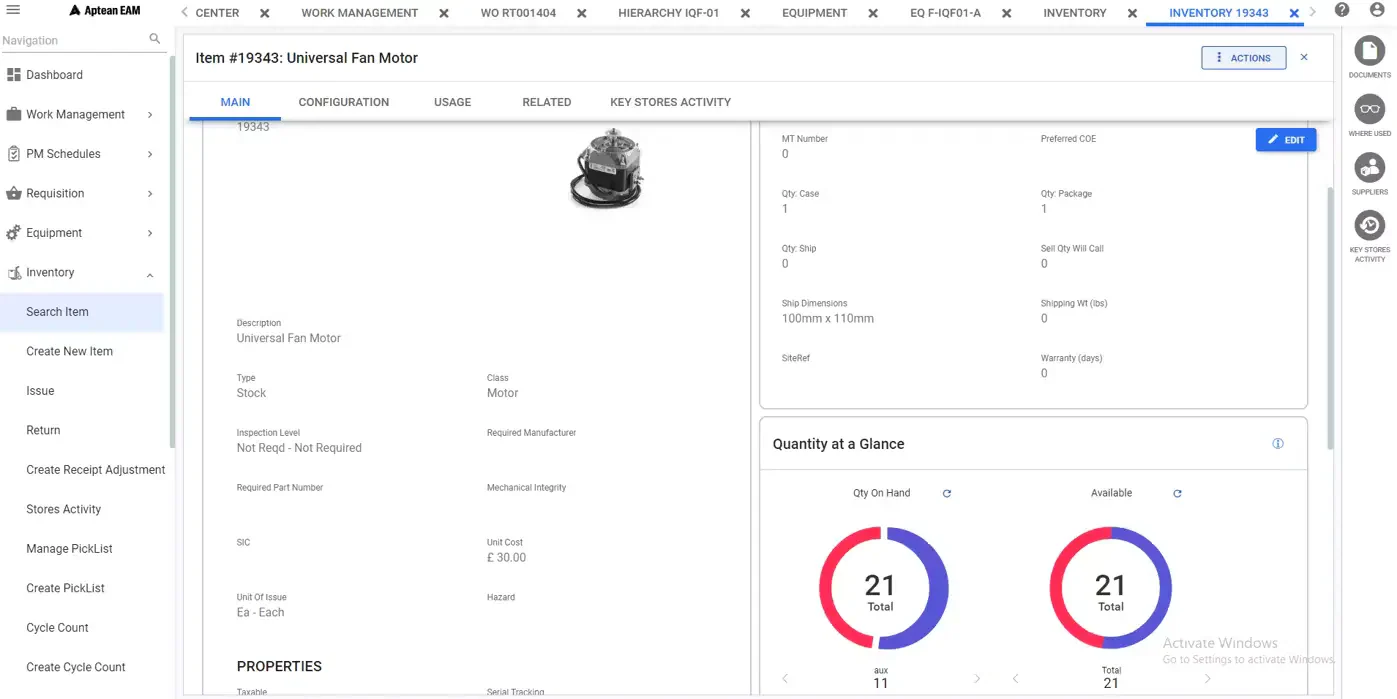The image size is (1397, 699).
Task: Click the navigation search magnifier icon
Action: click(154, 39)
